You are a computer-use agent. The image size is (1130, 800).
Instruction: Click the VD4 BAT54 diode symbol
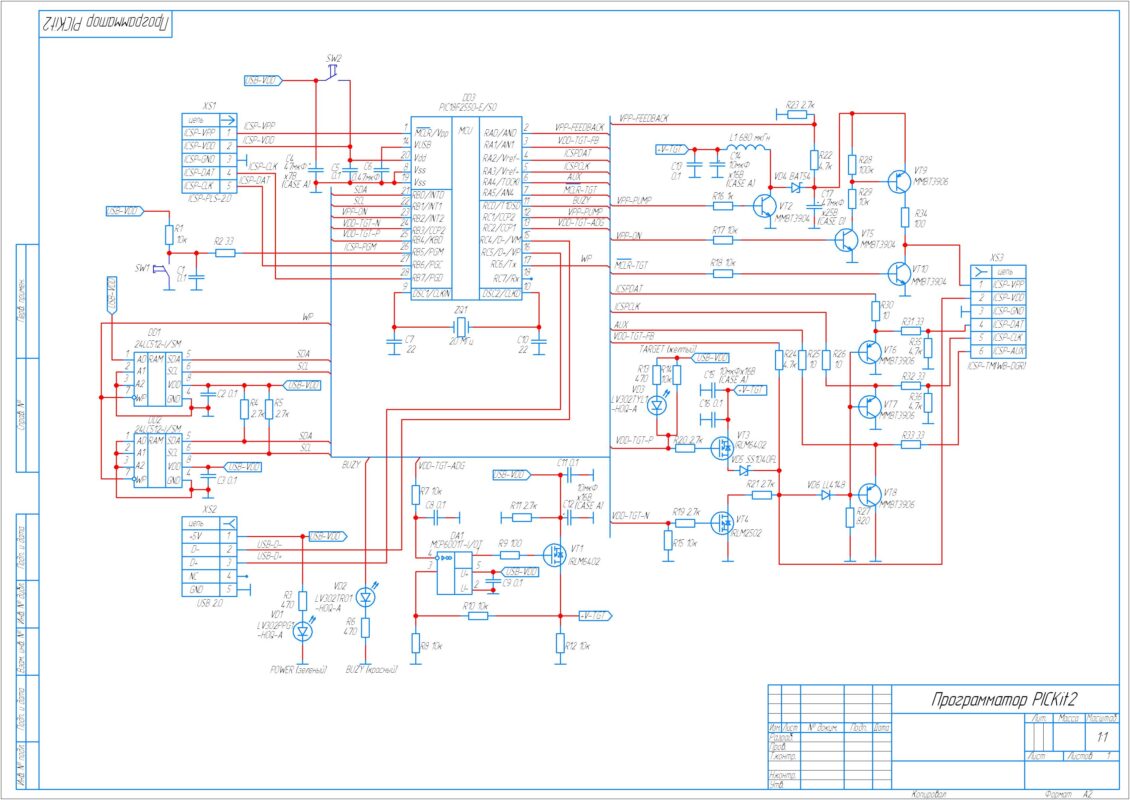coord(796,187)
